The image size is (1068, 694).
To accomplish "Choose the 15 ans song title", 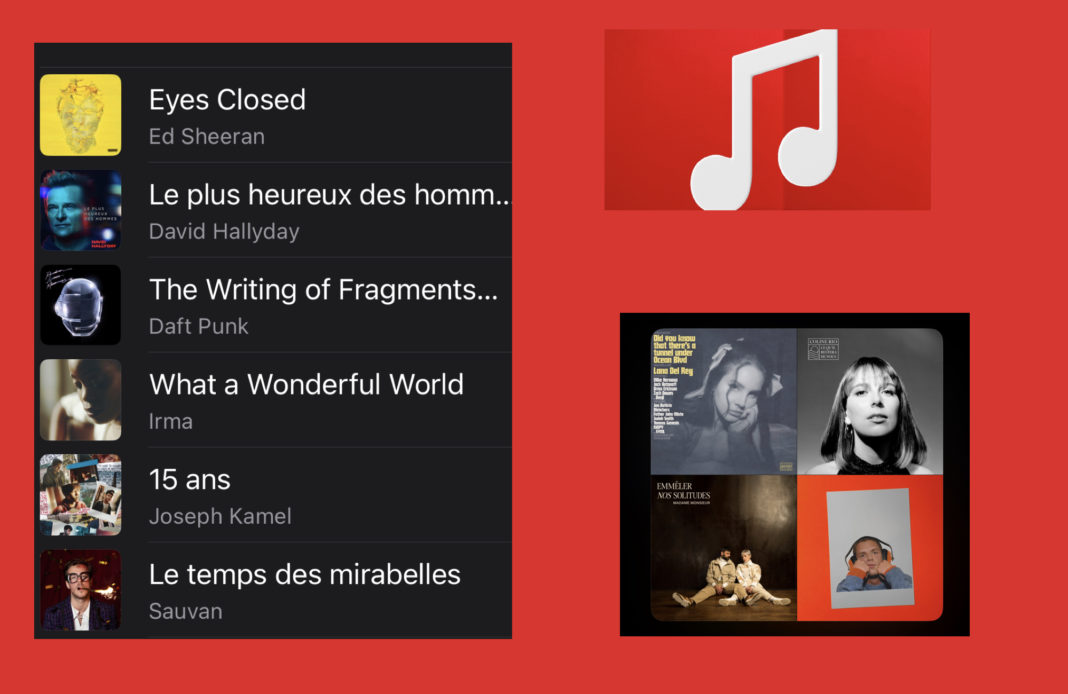I will pyautogui.click(x=190, y=480).
